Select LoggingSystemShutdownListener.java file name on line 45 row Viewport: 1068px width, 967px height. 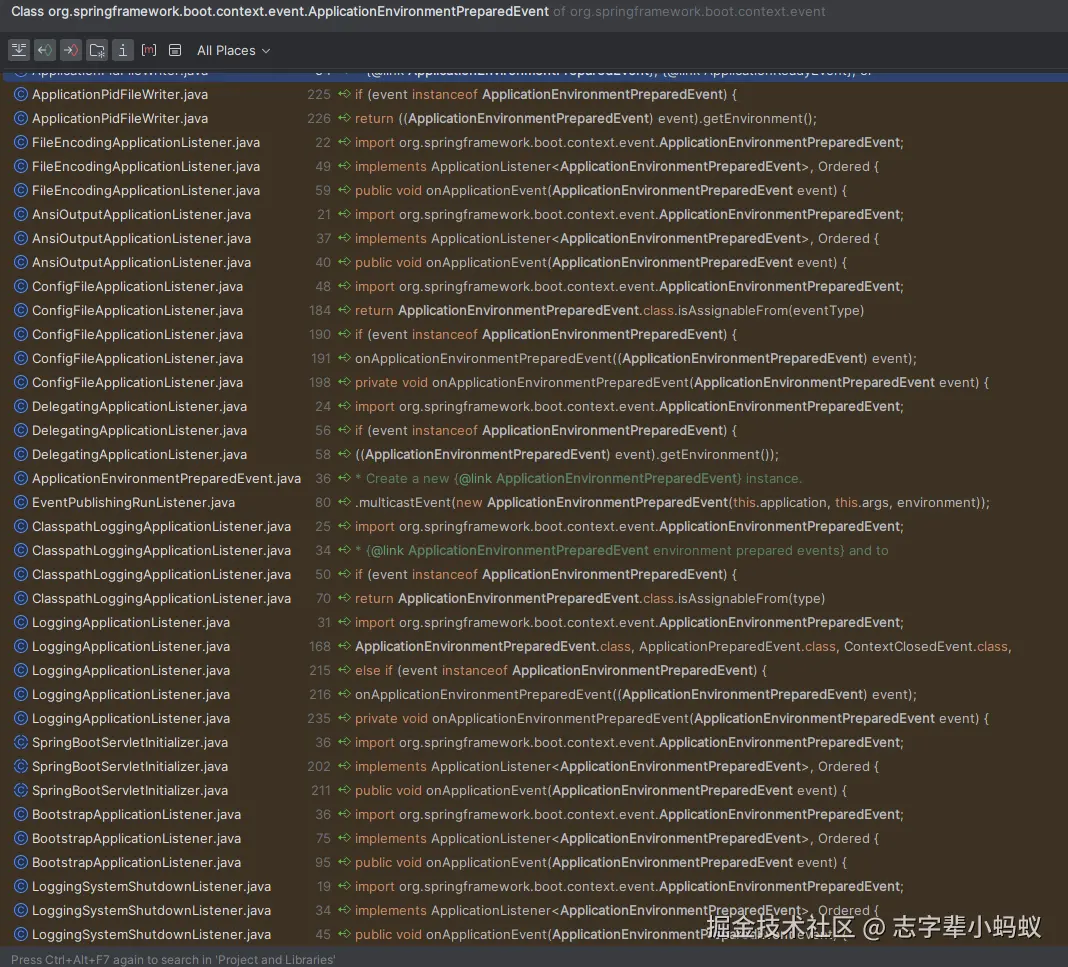(x=151, y=934)
